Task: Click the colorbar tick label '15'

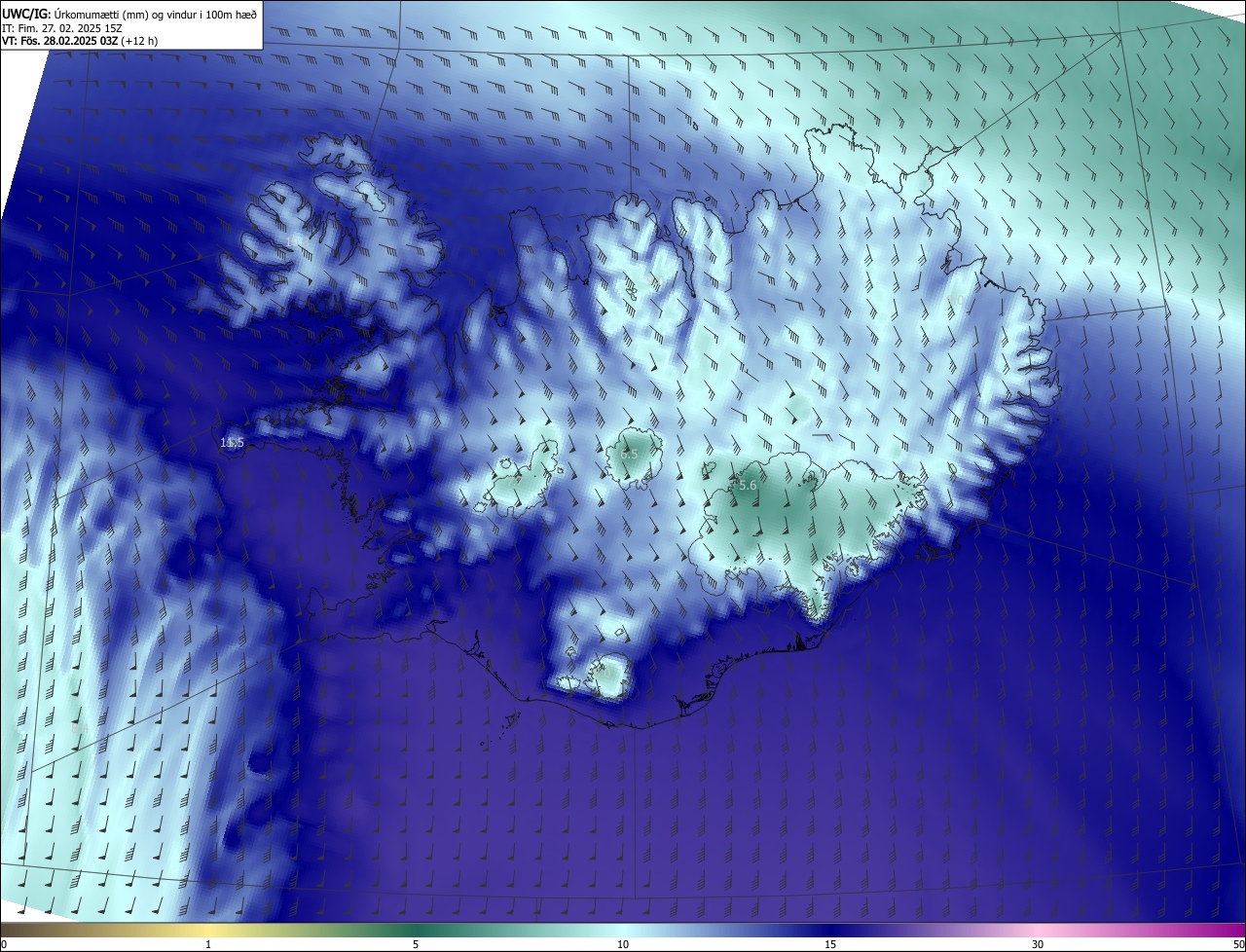Action: pyautogui.click(x=830, y=944)
